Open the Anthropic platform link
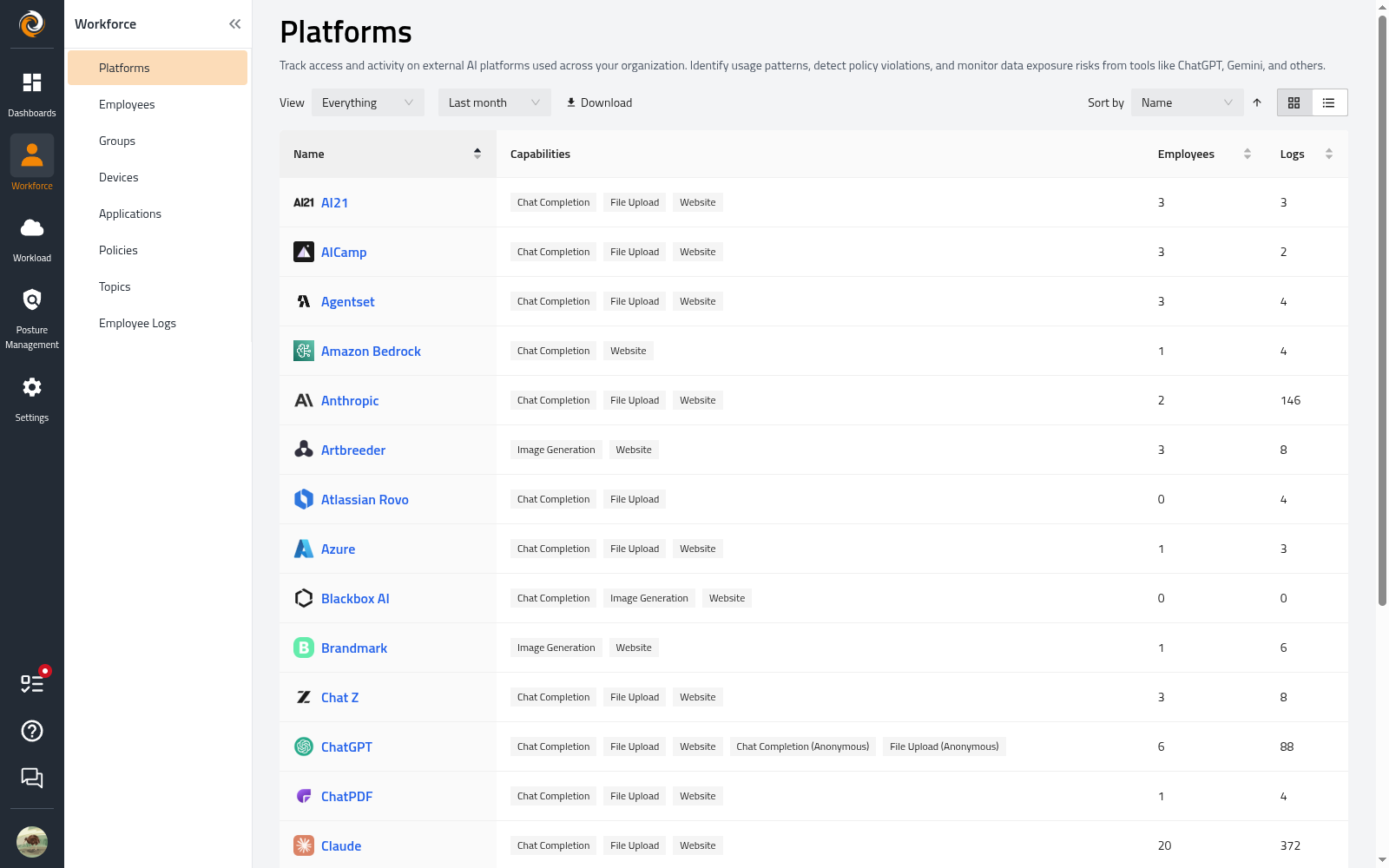Viewport: 1389px width, 868px height. [x=350, y=400]
